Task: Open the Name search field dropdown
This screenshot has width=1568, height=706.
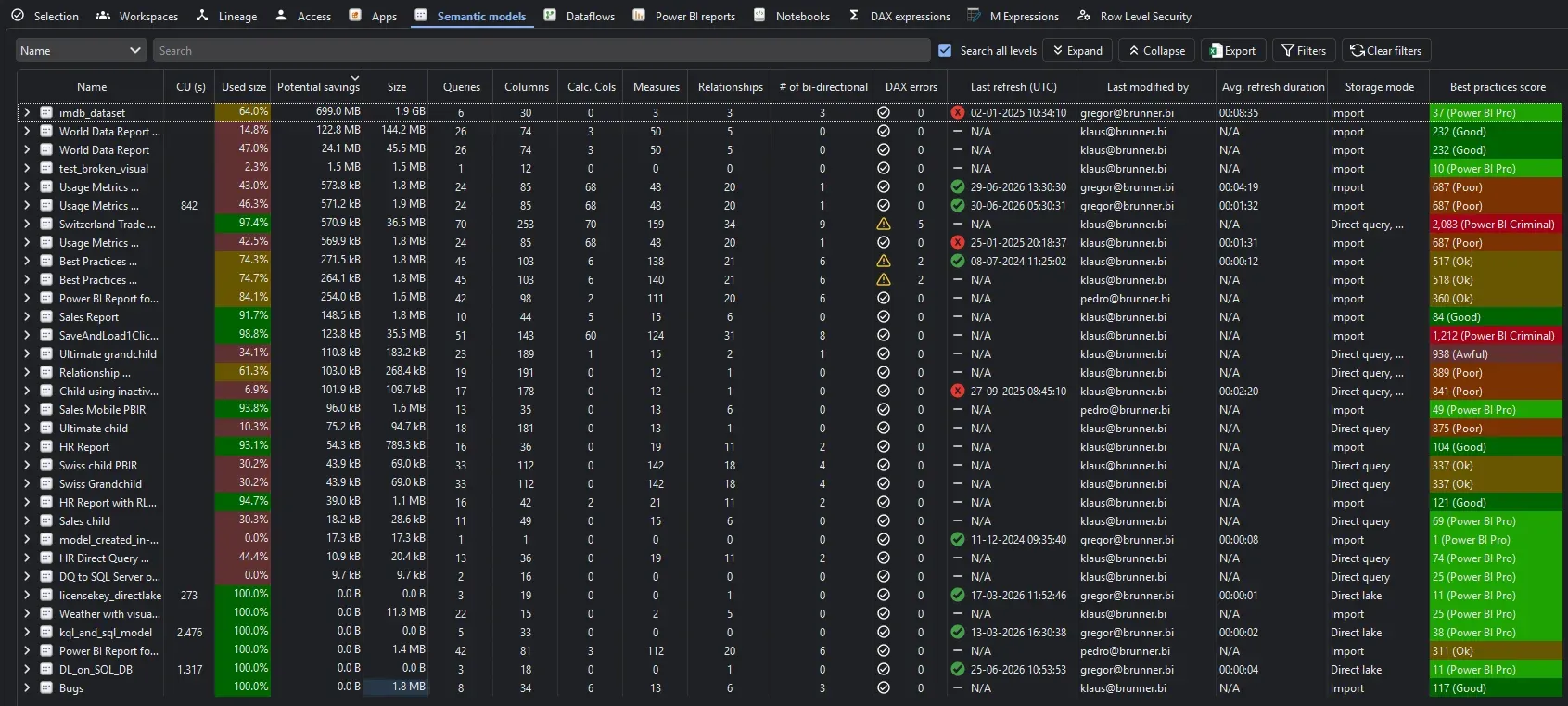Action: point(81,50)
